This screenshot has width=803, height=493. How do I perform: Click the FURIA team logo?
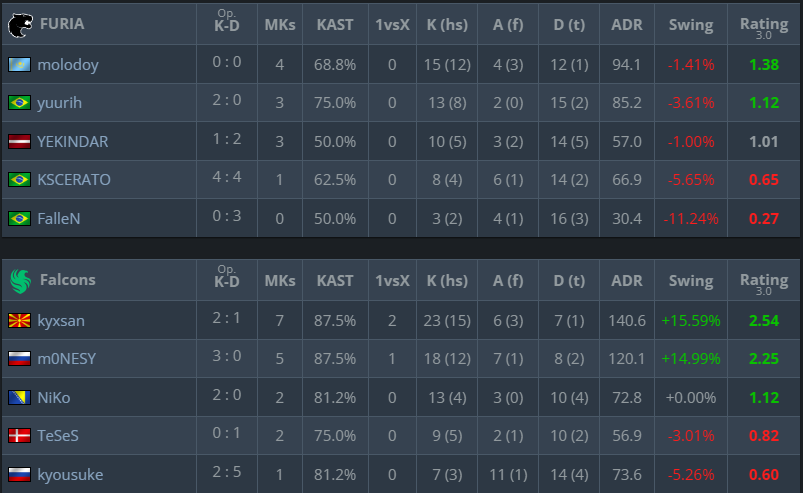pyautogui.click(x=19, y=26)
